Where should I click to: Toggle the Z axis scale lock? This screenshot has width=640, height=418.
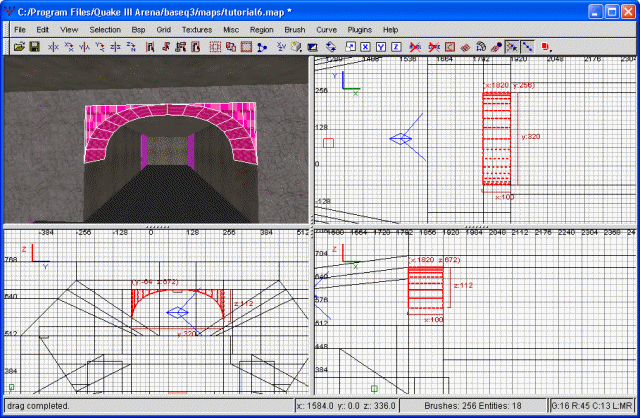[396, 47]
